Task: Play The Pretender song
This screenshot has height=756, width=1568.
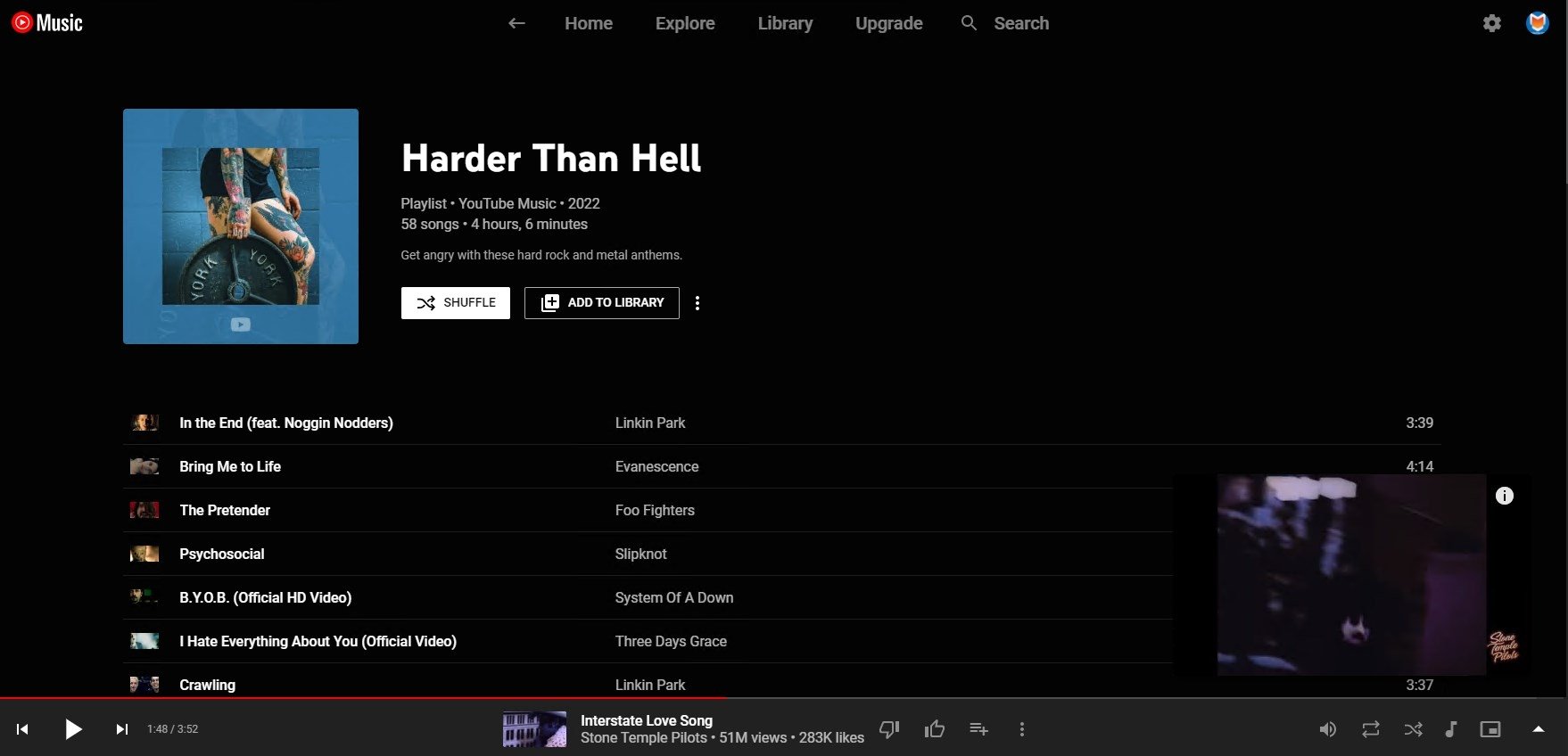Action: point(225,510)
